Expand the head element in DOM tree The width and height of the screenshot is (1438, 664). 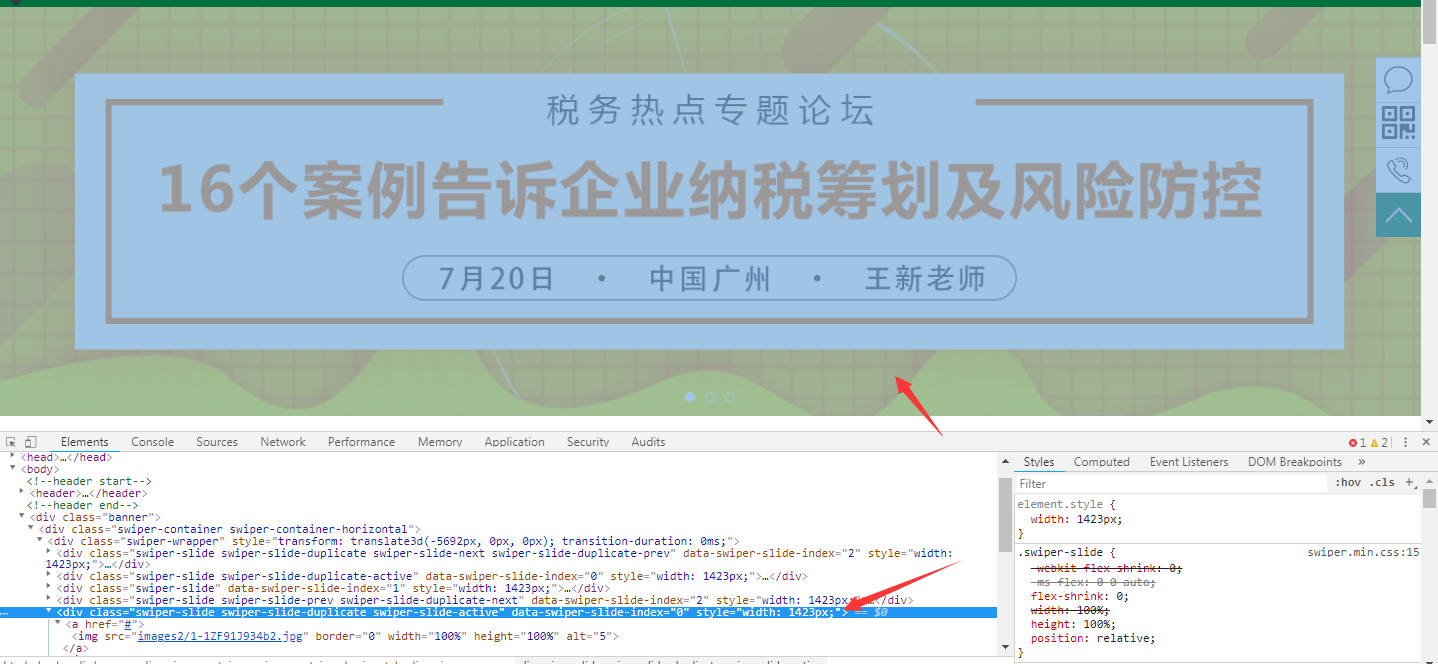pos(11,456)
